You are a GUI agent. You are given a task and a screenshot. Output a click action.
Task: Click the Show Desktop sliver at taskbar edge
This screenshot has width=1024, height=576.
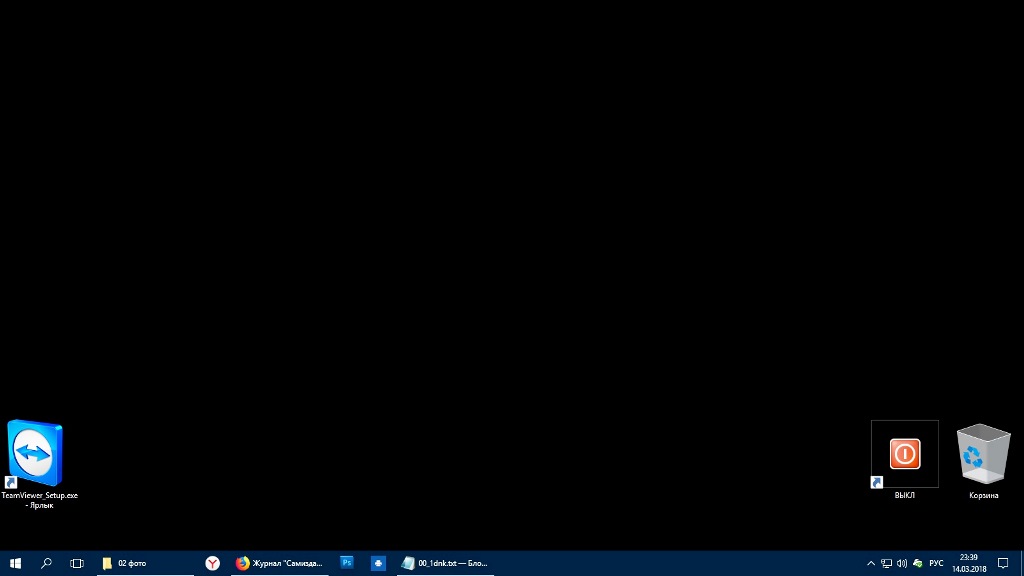1021,563
